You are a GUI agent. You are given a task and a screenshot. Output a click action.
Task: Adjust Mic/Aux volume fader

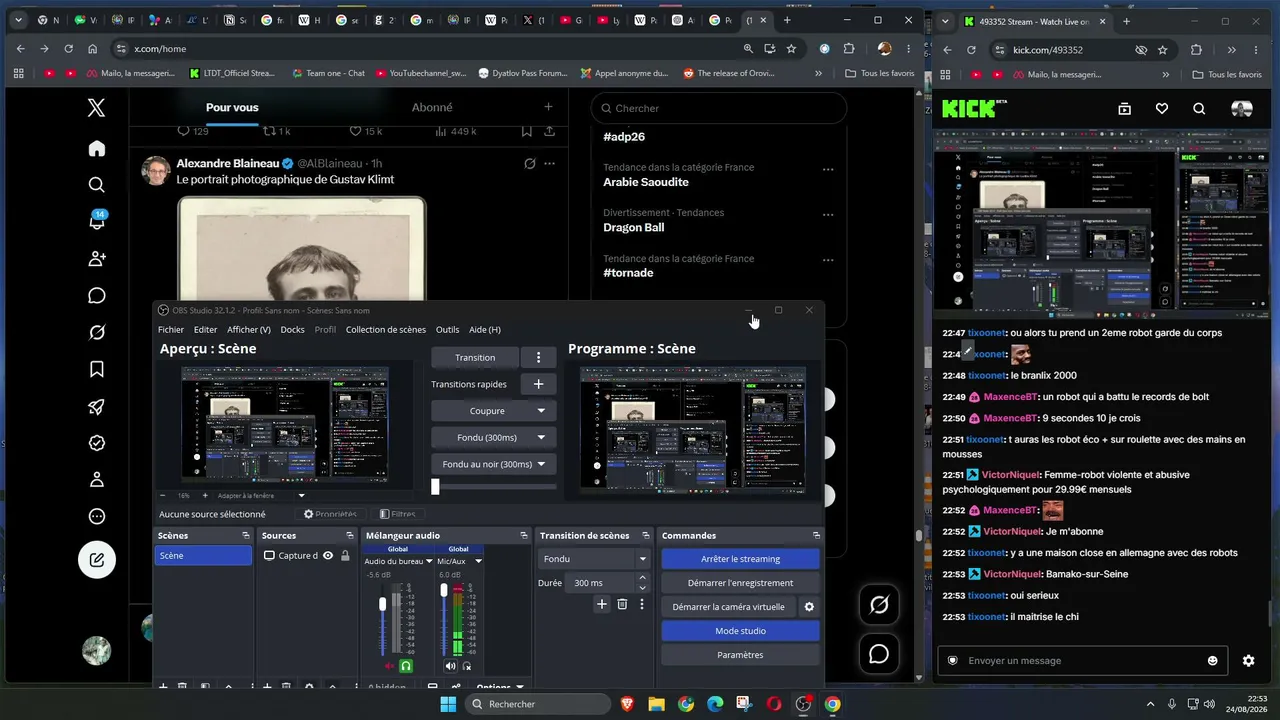tap(444, 590)
